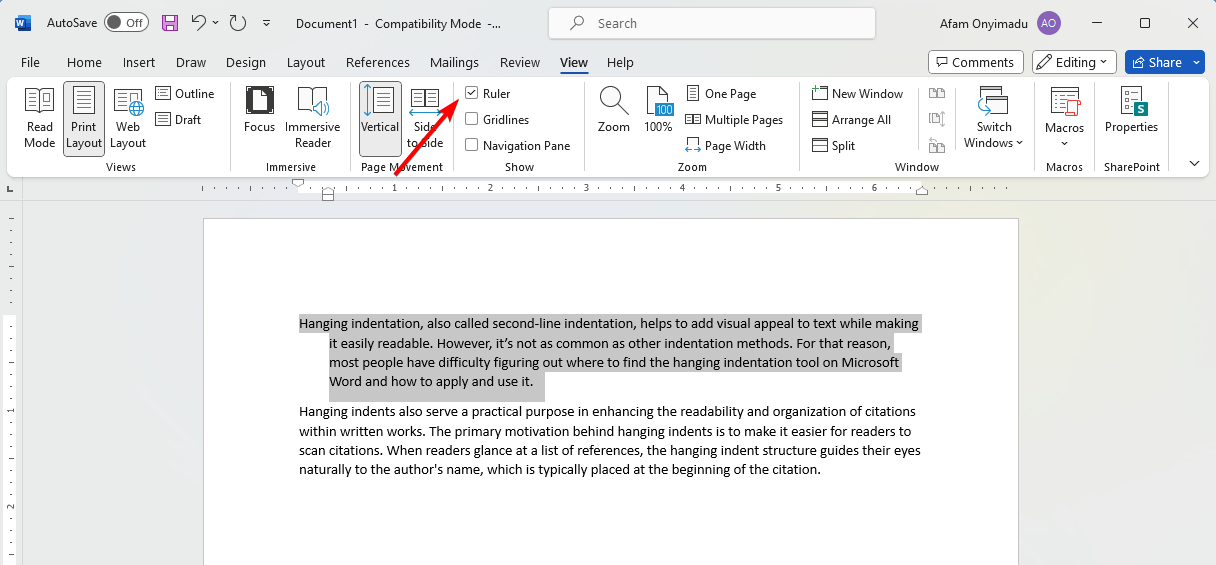Image resolution: width=1216 pixels, height=565 pixels.
Task: Open Outline view
Action: [x=185, y=94]
